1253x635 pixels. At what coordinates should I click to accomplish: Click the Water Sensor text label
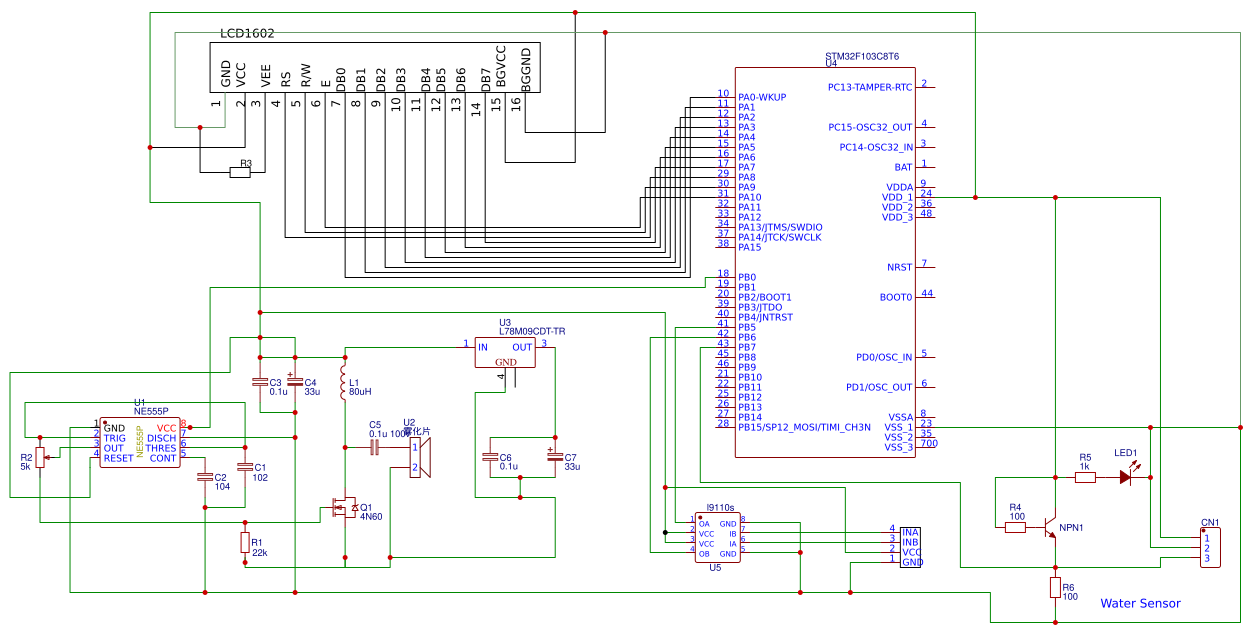point(1140,603)
